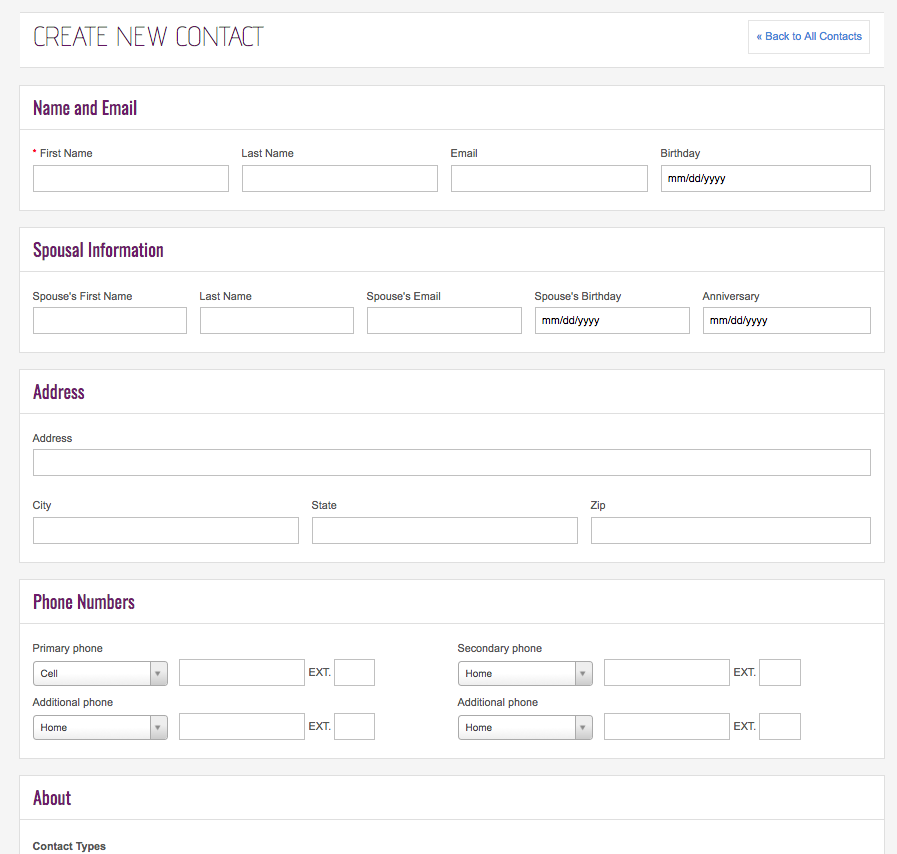Focus the Spouse's First Name field
The image size is (897, 854).
point(110,321)
